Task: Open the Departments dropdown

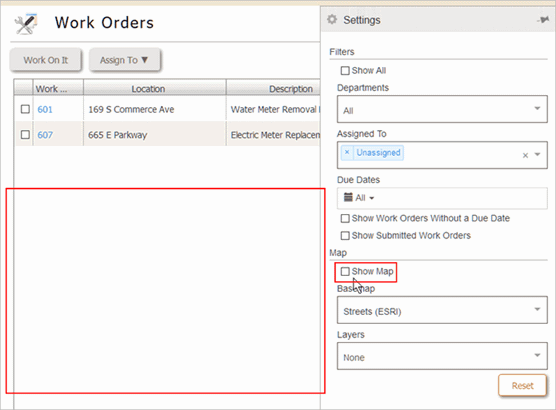Action: click(442, 109)
